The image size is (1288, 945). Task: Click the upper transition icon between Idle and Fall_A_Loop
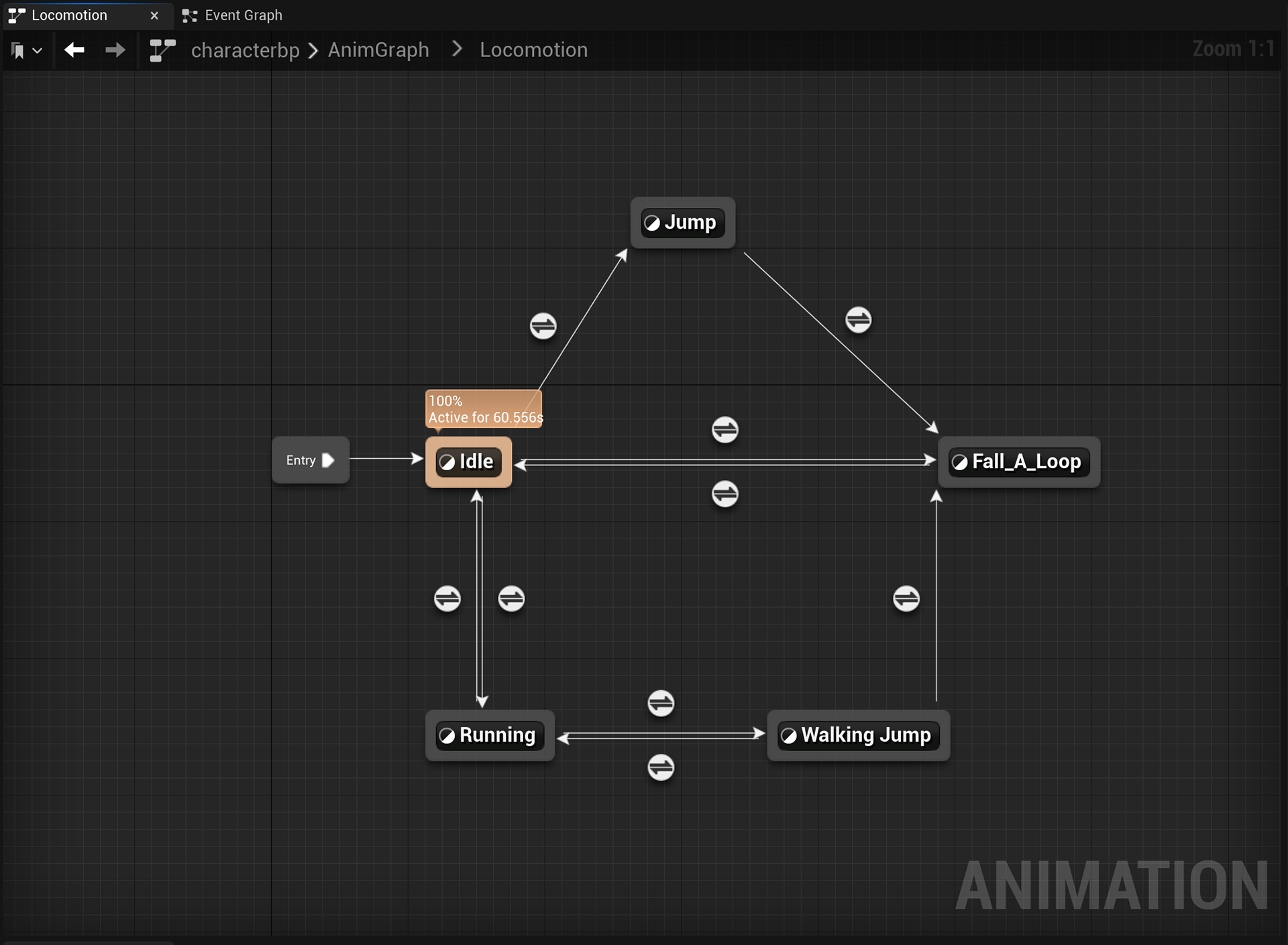click(x=724, y=430)
